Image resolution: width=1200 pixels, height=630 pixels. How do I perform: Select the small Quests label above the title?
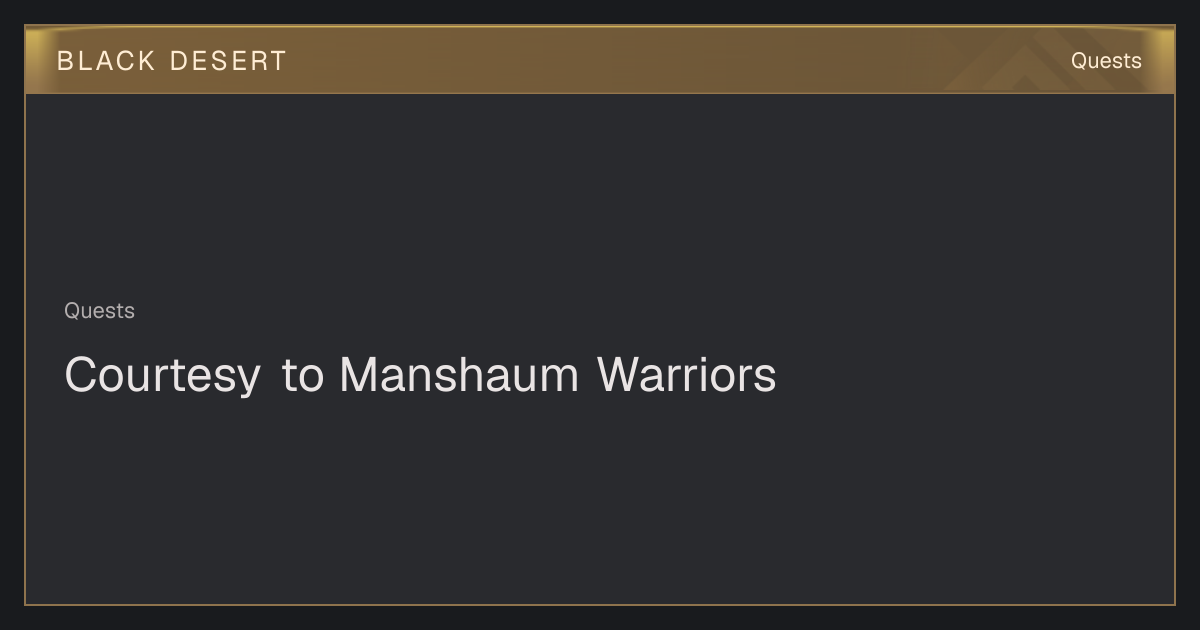coord(99,311)
